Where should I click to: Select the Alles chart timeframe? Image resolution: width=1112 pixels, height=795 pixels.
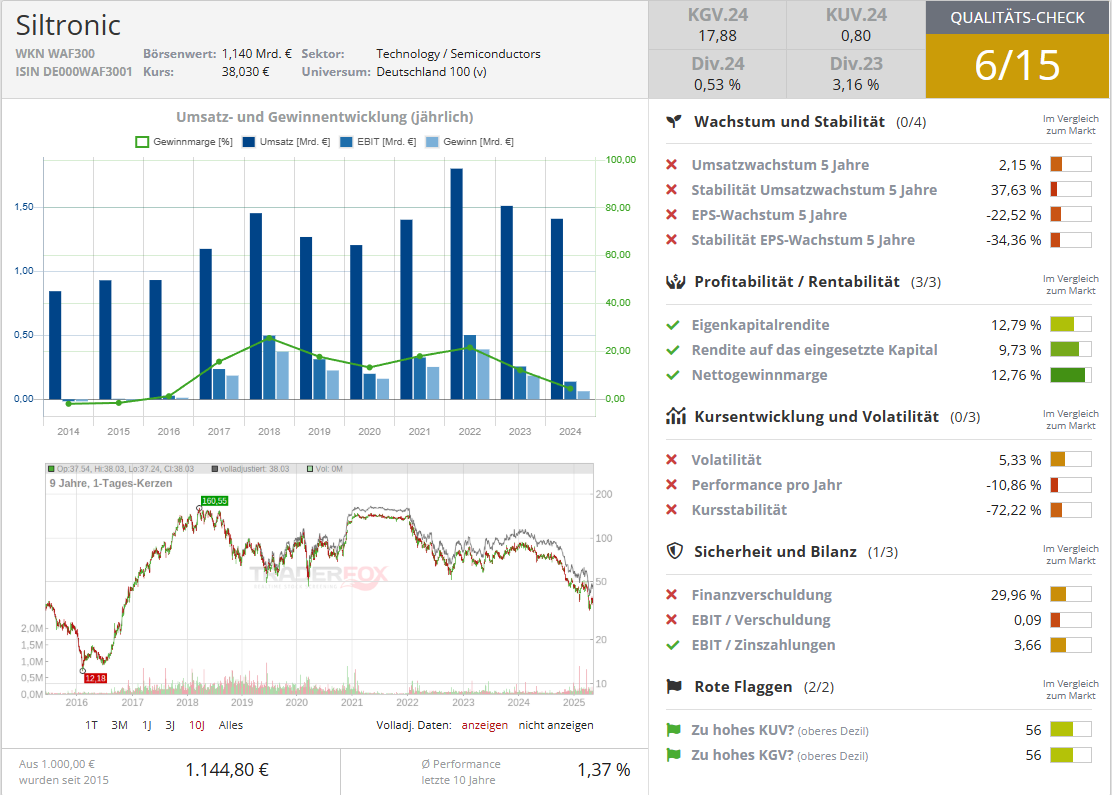click(x=230, y=725)
